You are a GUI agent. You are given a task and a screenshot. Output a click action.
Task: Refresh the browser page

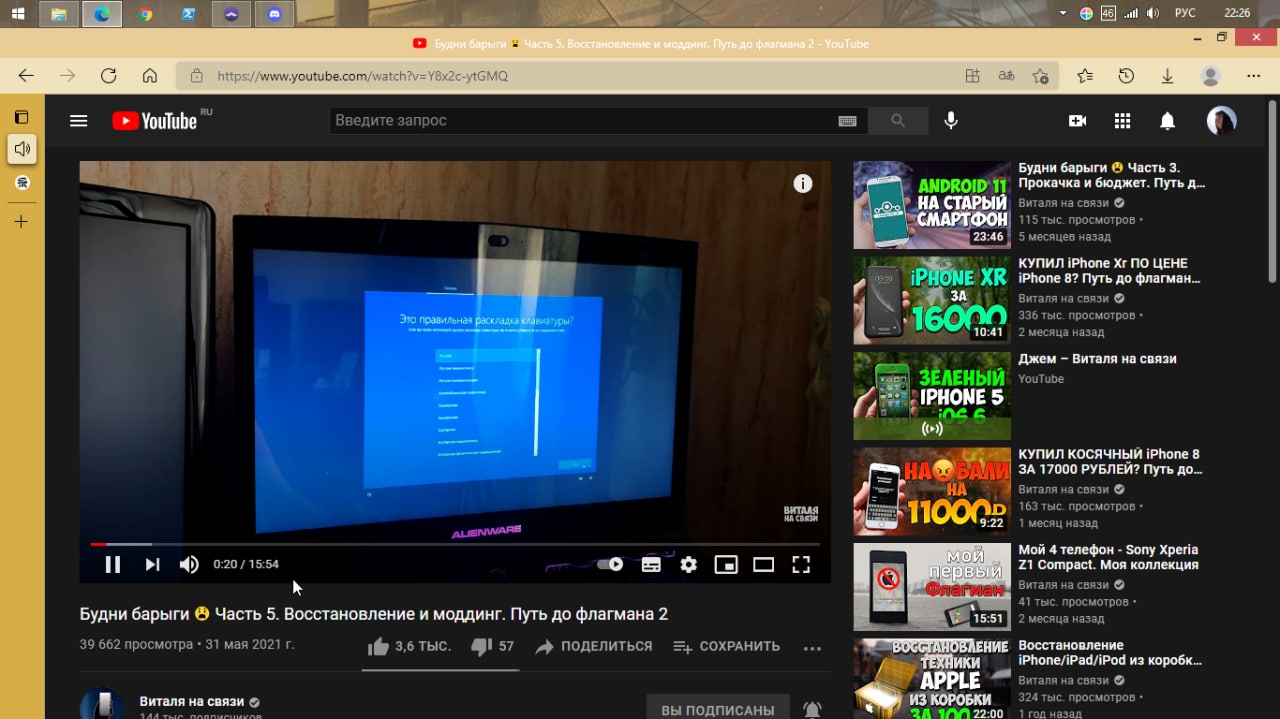(x=108, y=76)
